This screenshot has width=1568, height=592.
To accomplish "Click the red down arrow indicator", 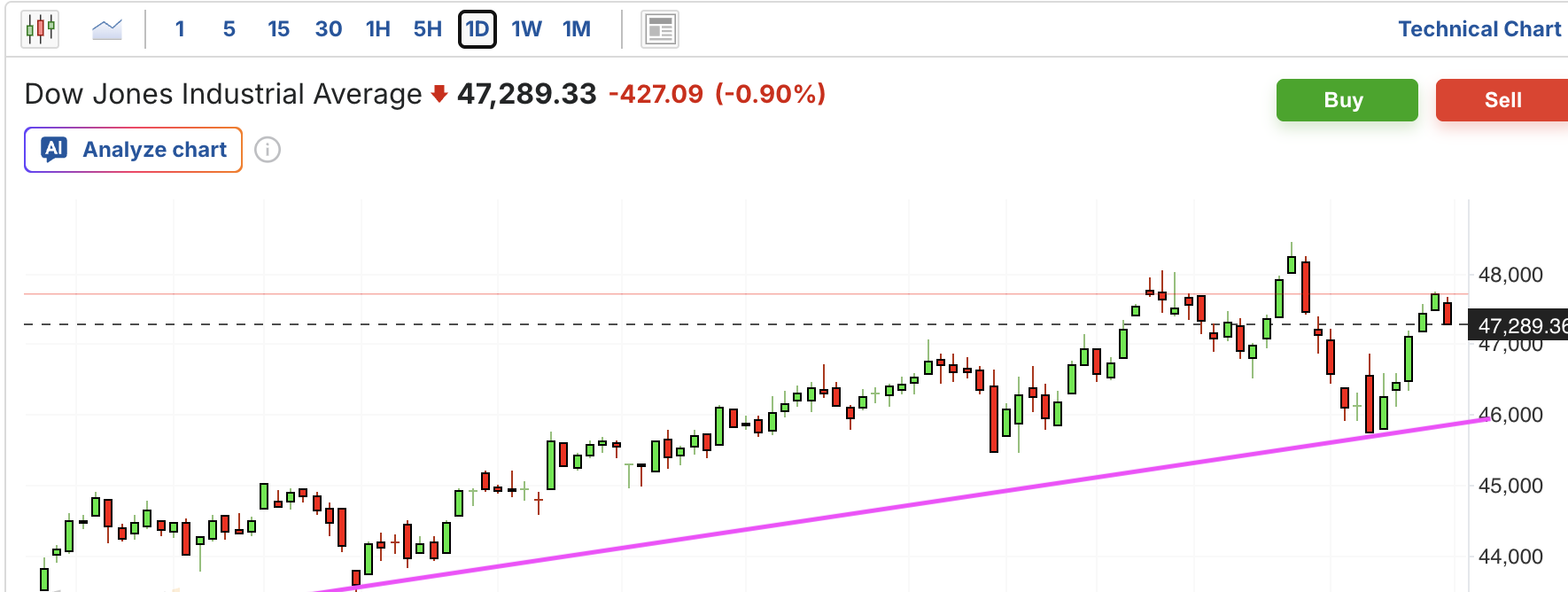I will [x=439, y=94].
